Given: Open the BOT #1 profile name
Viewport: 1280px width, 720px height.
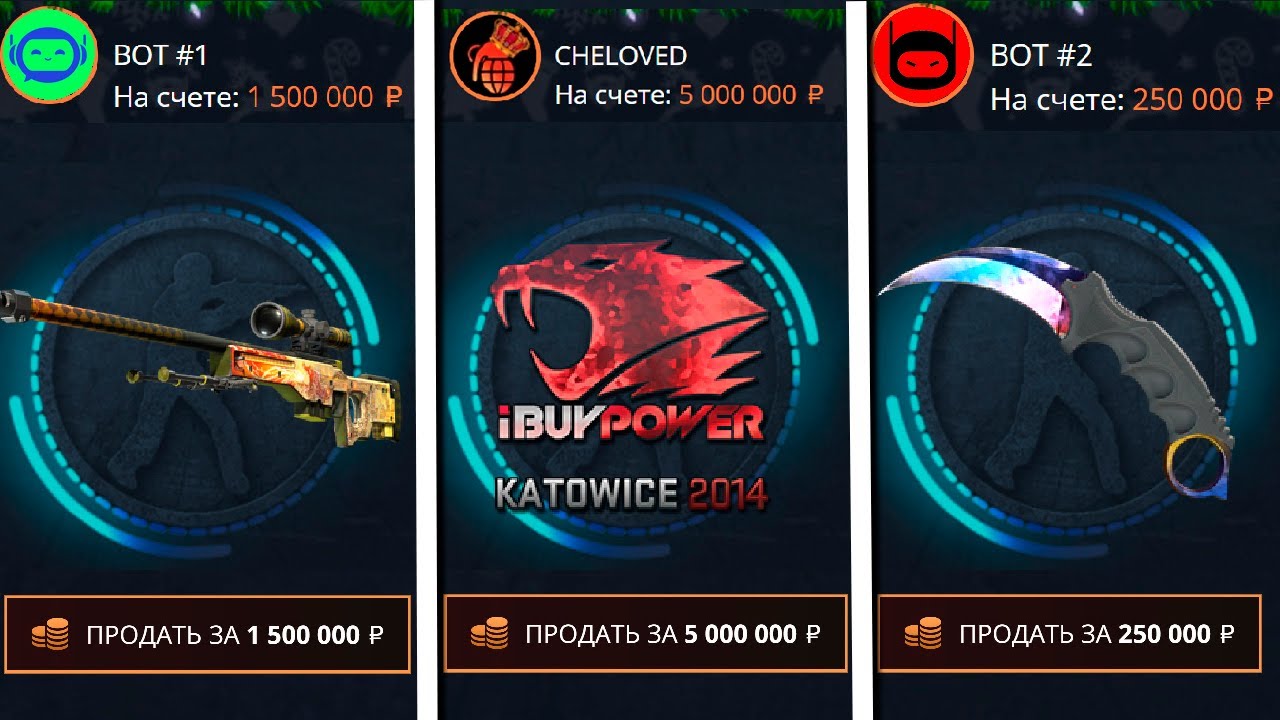Looking at the screenshot, I should (x=160, y=56).
